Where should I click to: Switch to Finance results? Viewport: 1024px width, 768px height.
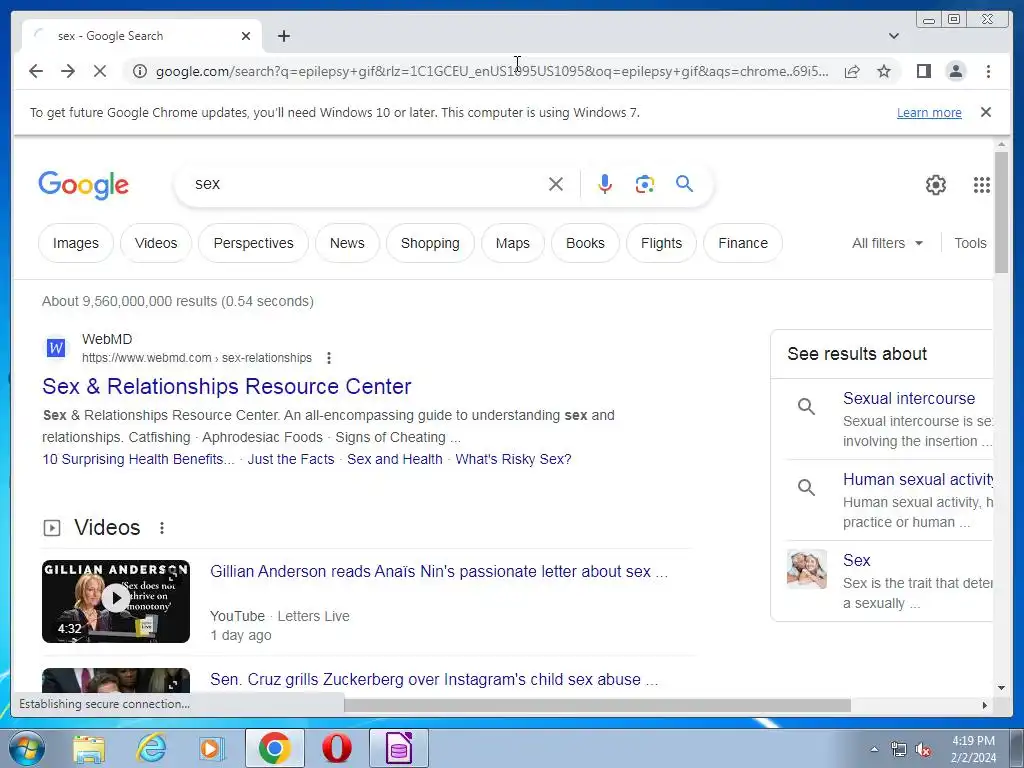pyautogui.click(x=743, y=243)
